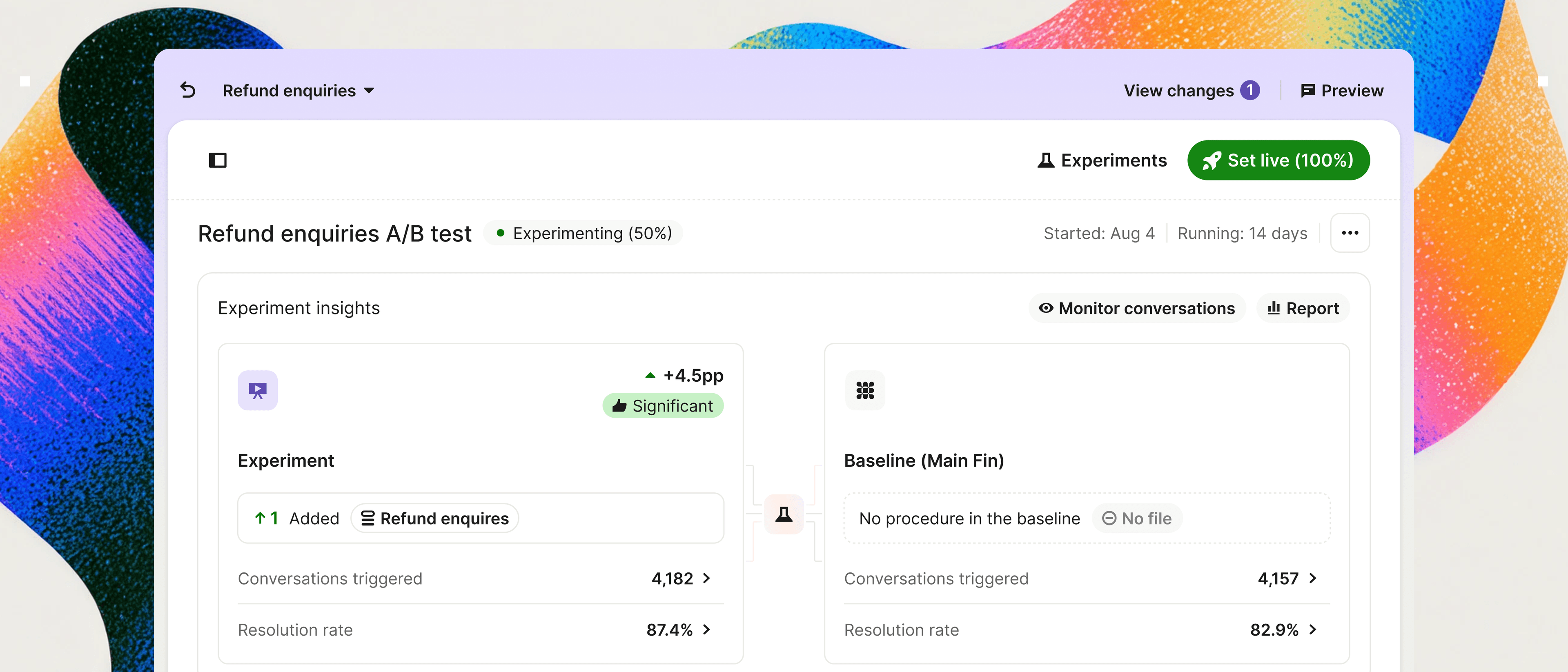Open the Report chart button
The image size is (1568, 672).
tap(1303, 308)
